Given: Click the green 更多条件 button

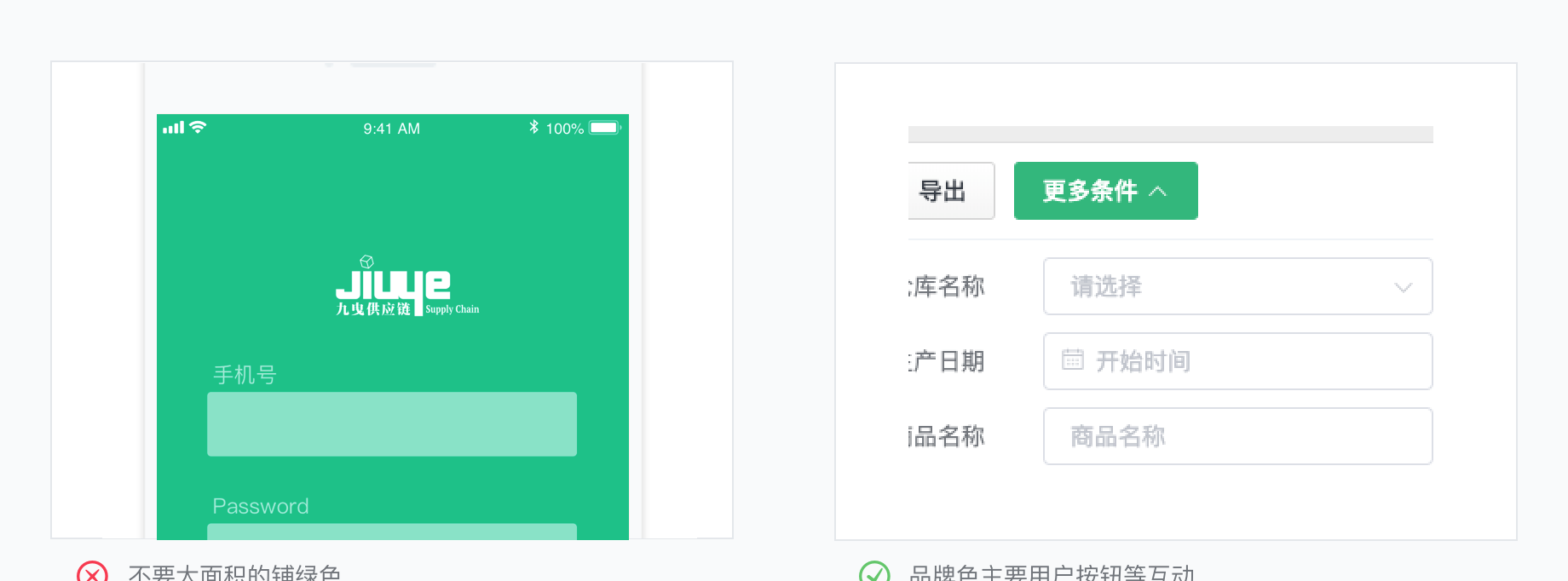Looking at the screenshot, I should pos(1105,191).
